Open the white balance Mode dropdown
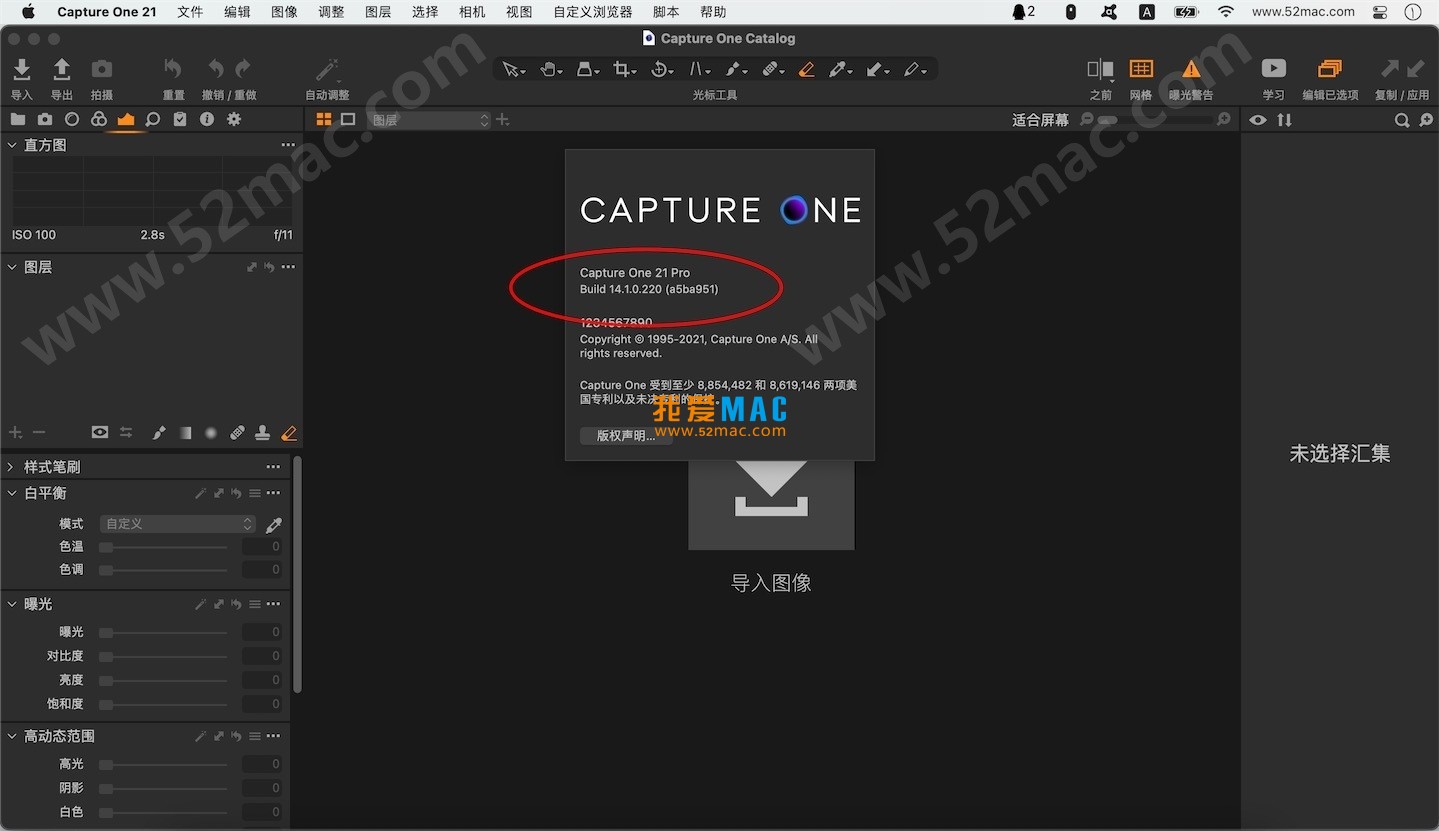The image size is (1439, 831). tap(177, 523)
